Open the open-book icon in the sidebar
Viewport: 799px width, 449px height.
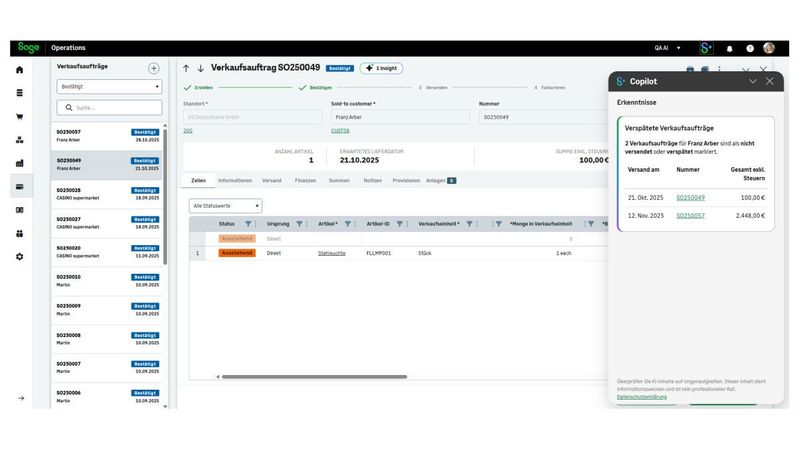(x=19, y=210)
